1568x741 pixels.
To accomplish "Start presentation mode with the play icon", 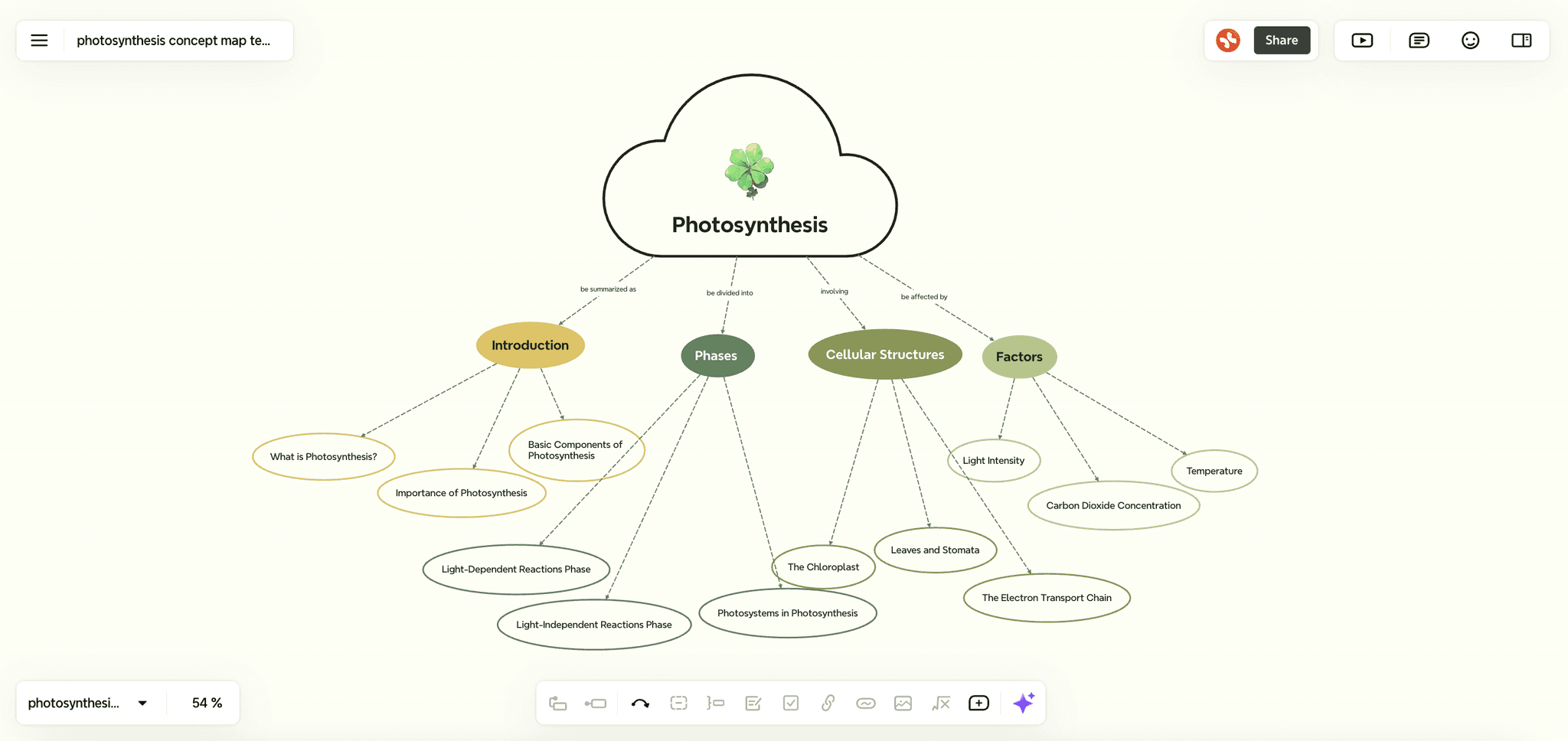I will pos(1362,40).
